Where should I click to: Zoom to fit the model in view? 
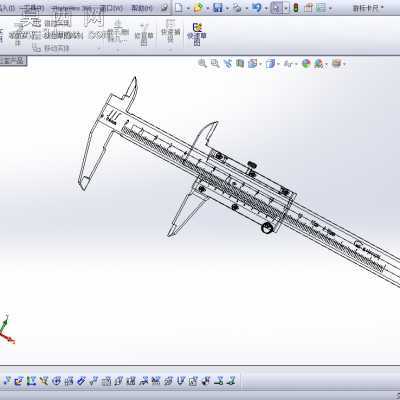tap(202, 63)
